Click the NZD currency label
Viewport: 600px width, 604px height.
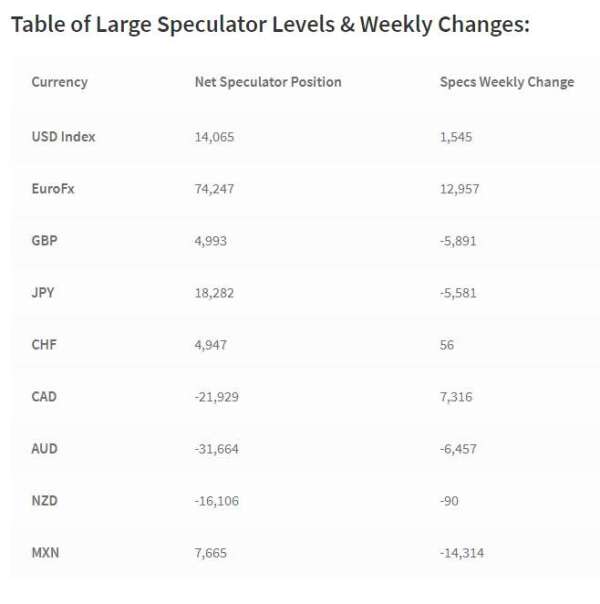(x=44, y=501)
